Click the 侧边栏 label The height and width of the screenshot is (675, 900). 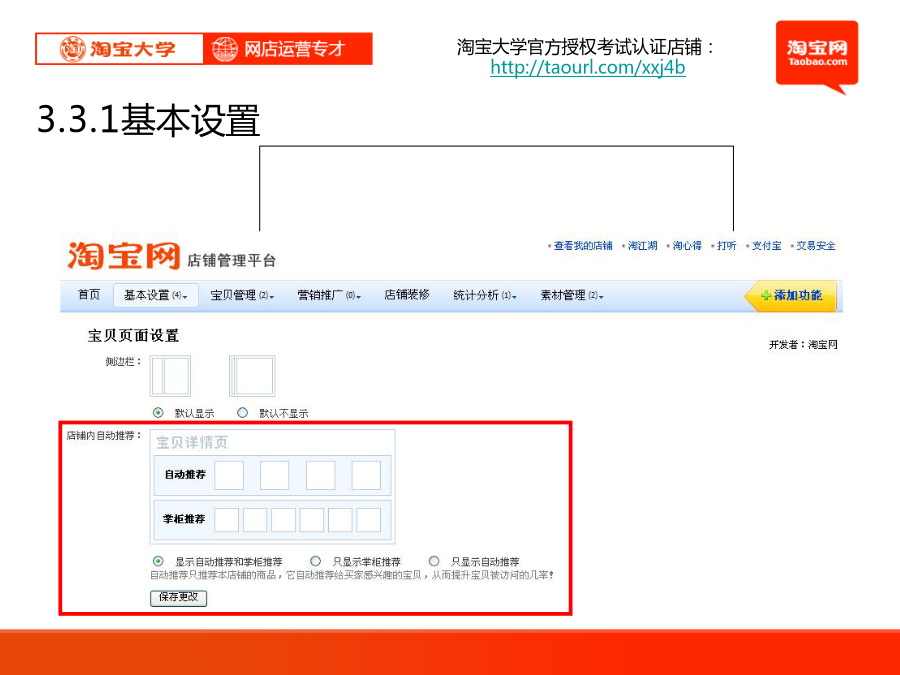tap(123, 362)
